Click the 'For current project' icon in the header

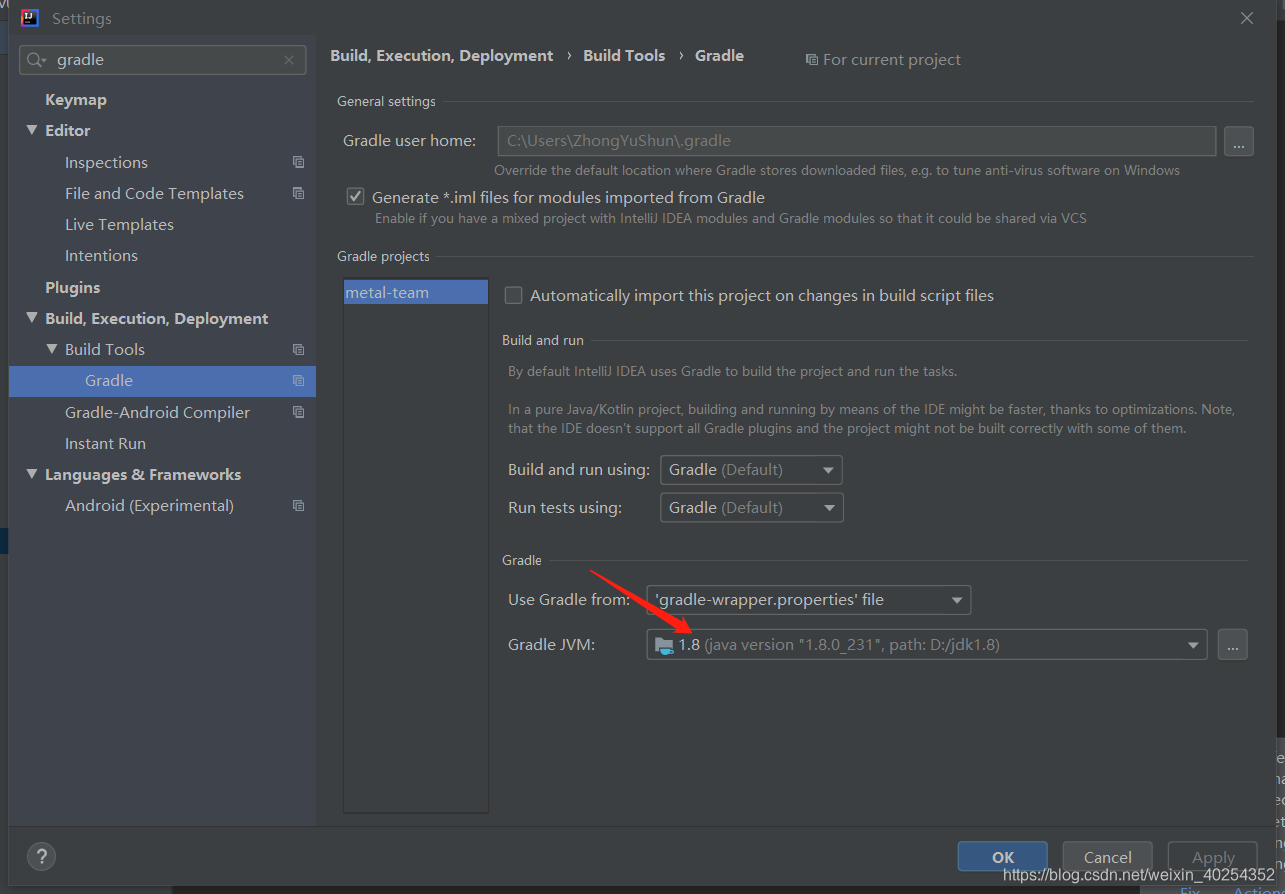click(x=812, y=60)
